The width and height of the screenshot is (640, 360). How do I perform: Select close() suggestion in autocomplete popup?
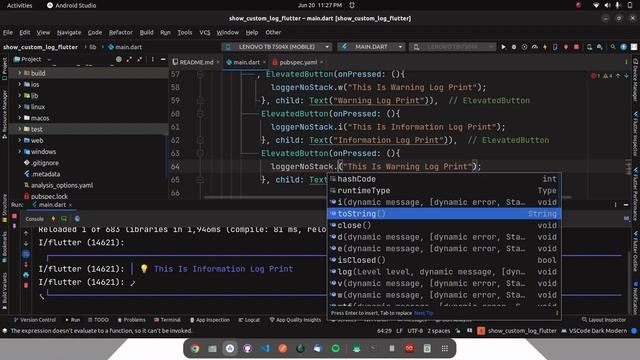pyautogui.click(x=444, y=225)
